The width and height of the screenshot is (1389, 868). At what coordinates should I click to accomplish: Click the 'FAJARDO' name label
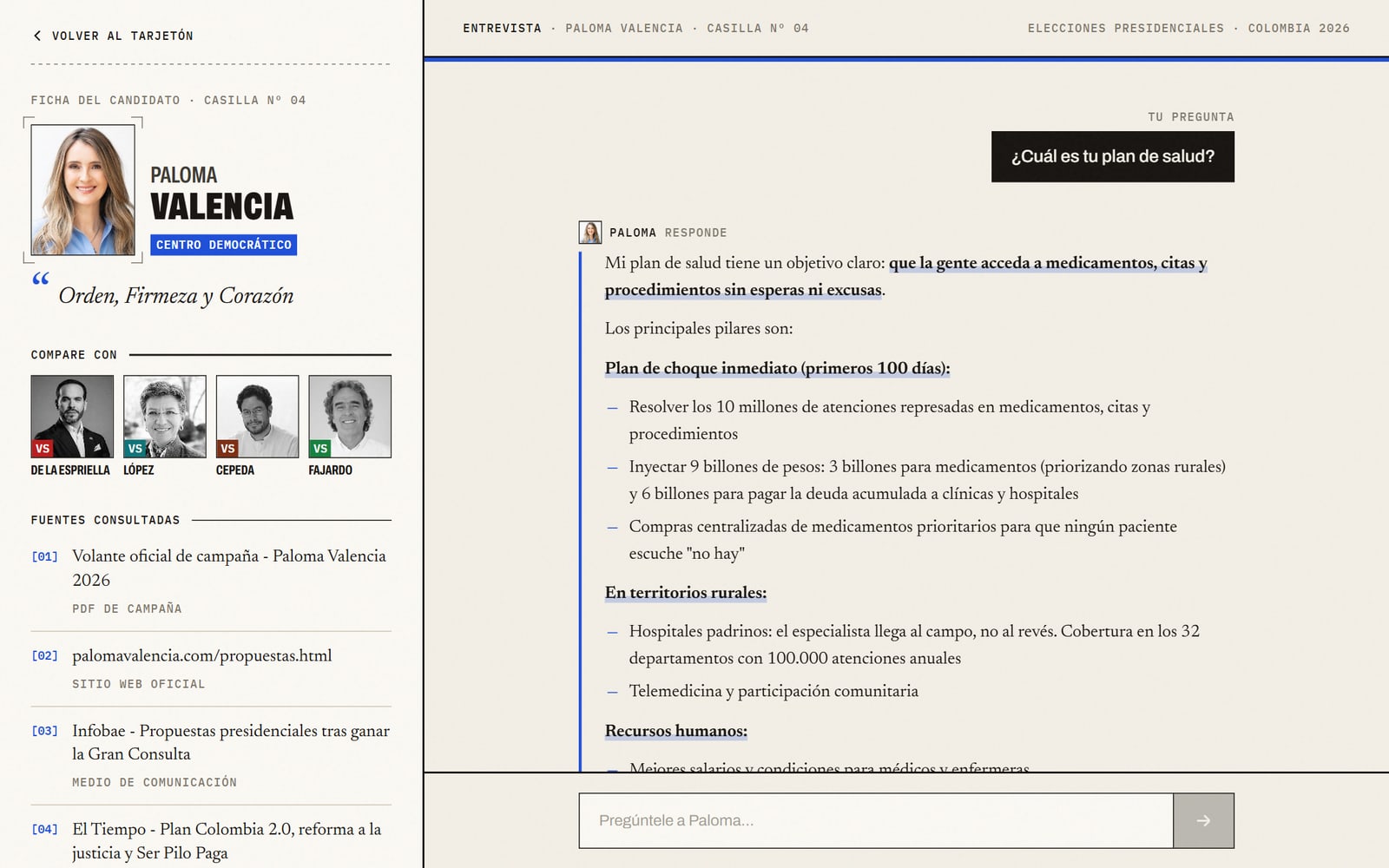pos(331,470)
